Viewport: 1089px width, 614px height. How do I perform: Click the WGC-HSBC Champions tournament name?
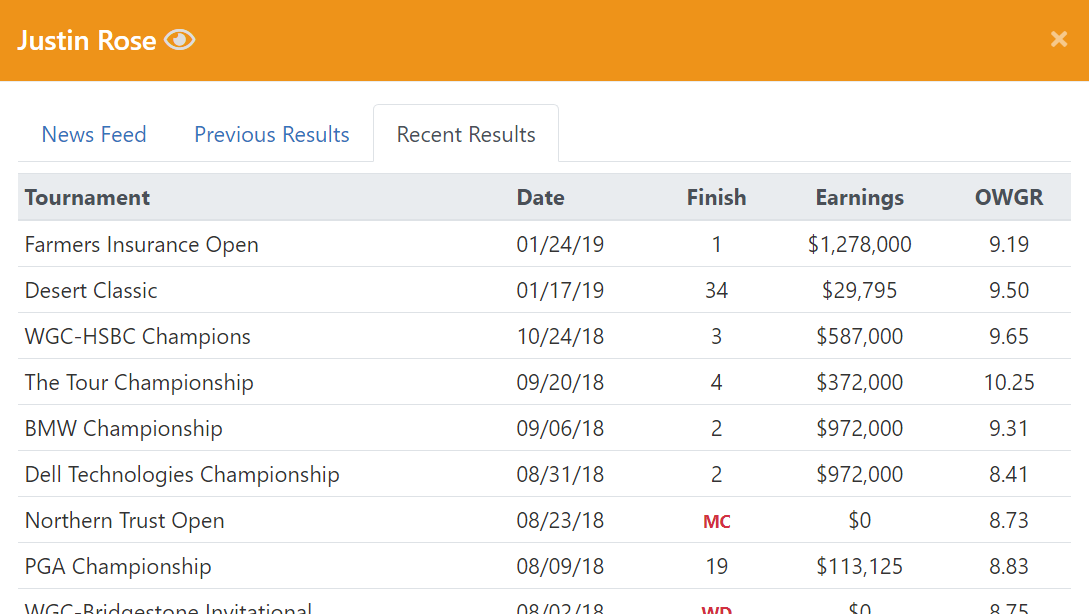point(138,336)
